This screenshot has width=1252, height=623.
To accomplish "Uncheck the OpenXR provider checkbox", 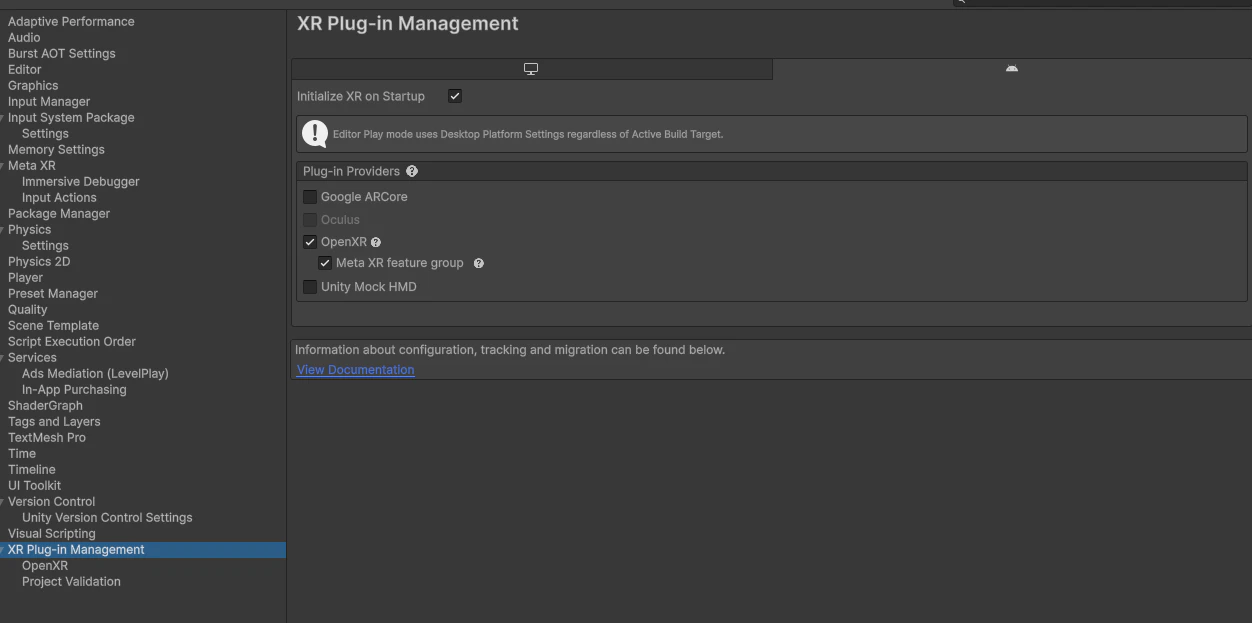I will point(310,242).
